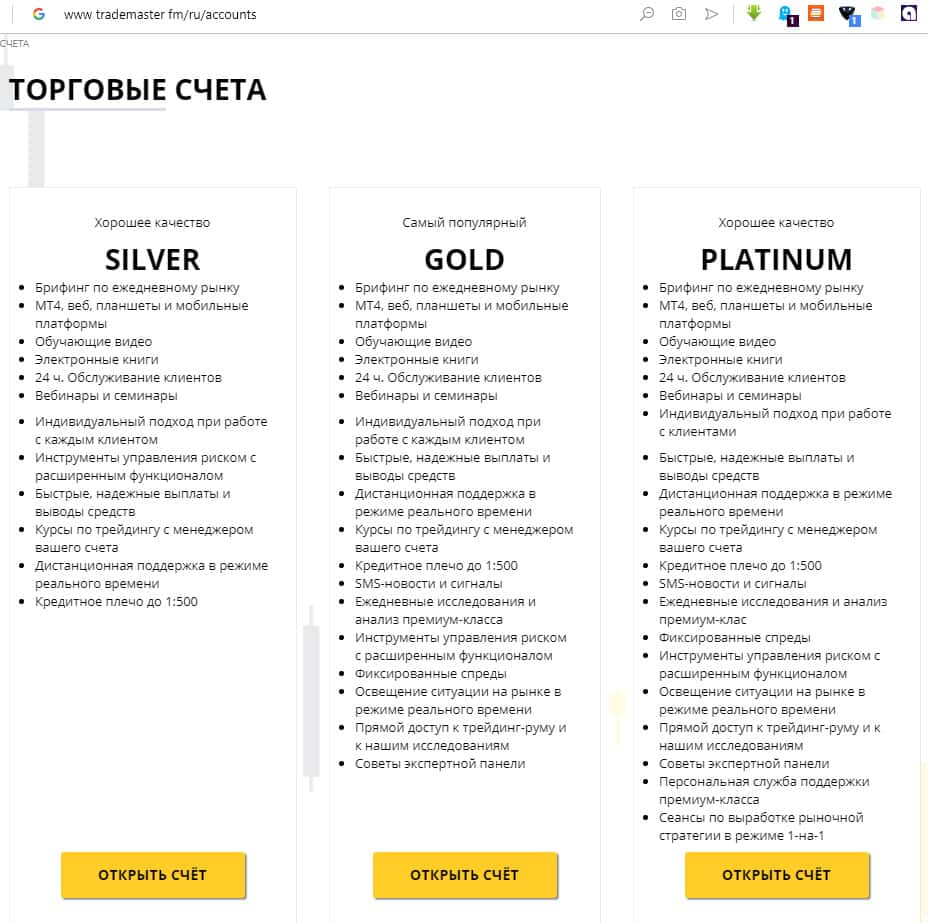This screenshot has height=923, width=928.
Task: Open the green download arrow extension
Action: click(754, 14)
